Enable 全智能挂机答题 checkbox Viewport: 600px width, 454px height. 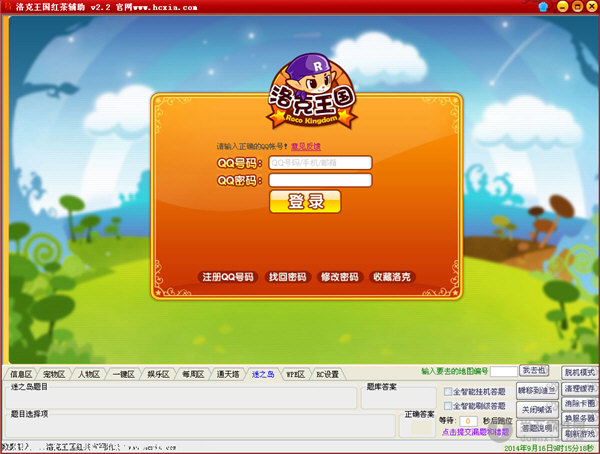pyautogui.click(x=448, y=391)
